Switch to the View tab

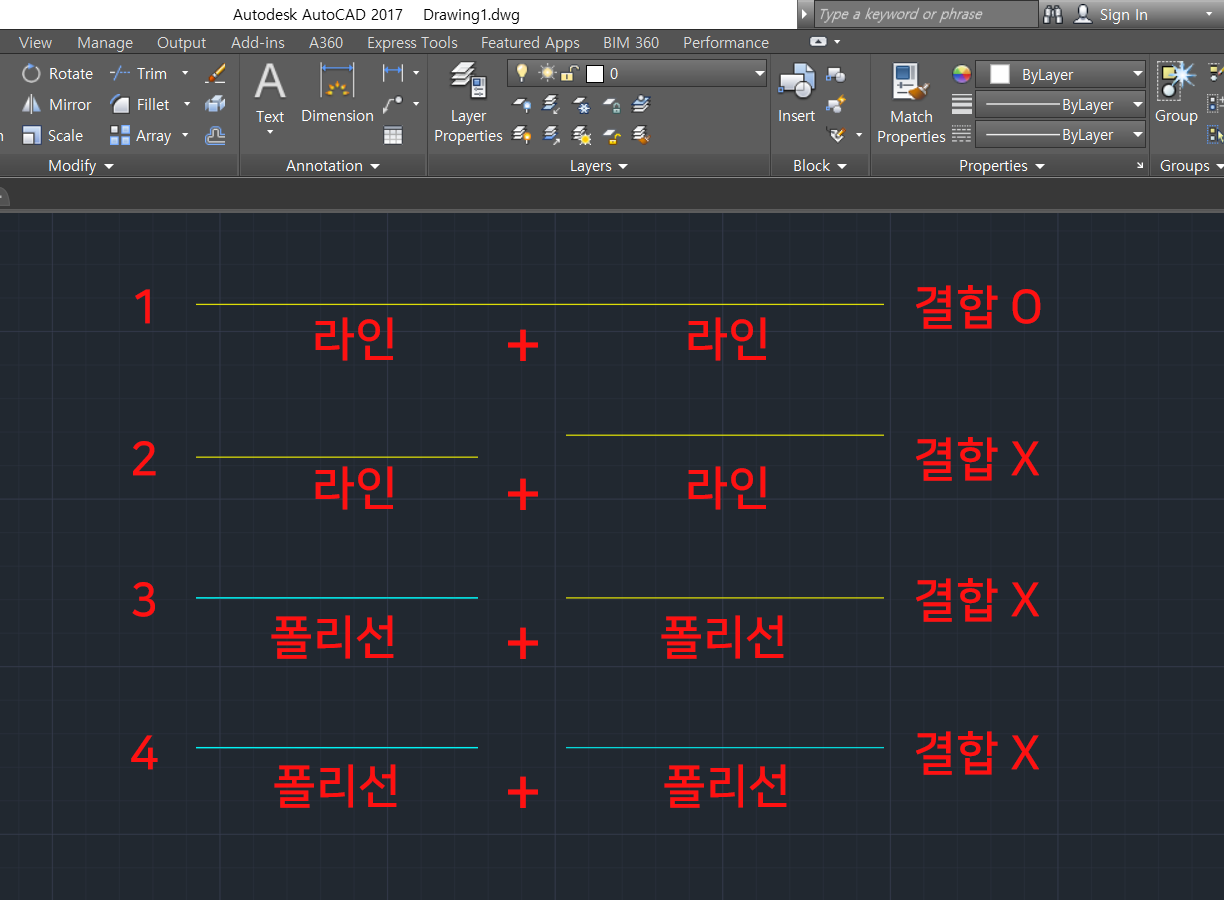pyautogui.click(x=36, y=42)
